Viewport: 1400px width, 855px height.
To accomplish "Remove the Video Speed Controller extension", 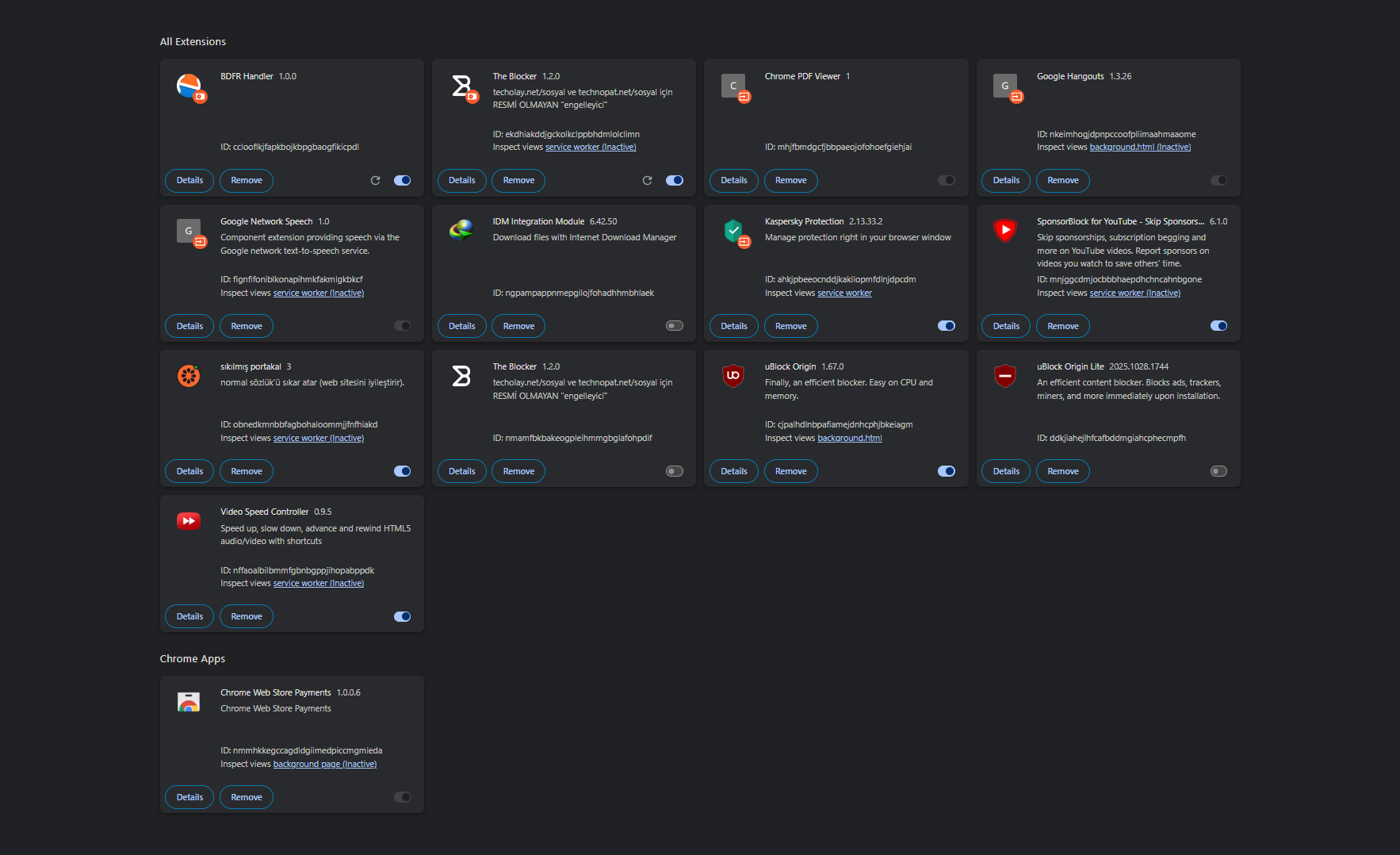I will point(247,616).
